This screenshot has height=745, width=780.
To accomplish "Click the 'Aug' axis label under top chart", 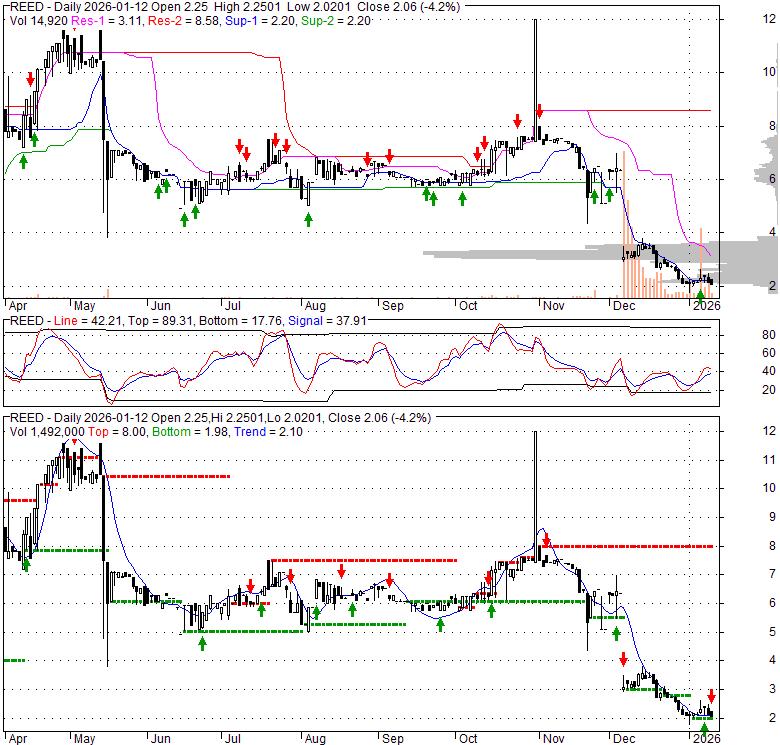I will pos(315,305).
